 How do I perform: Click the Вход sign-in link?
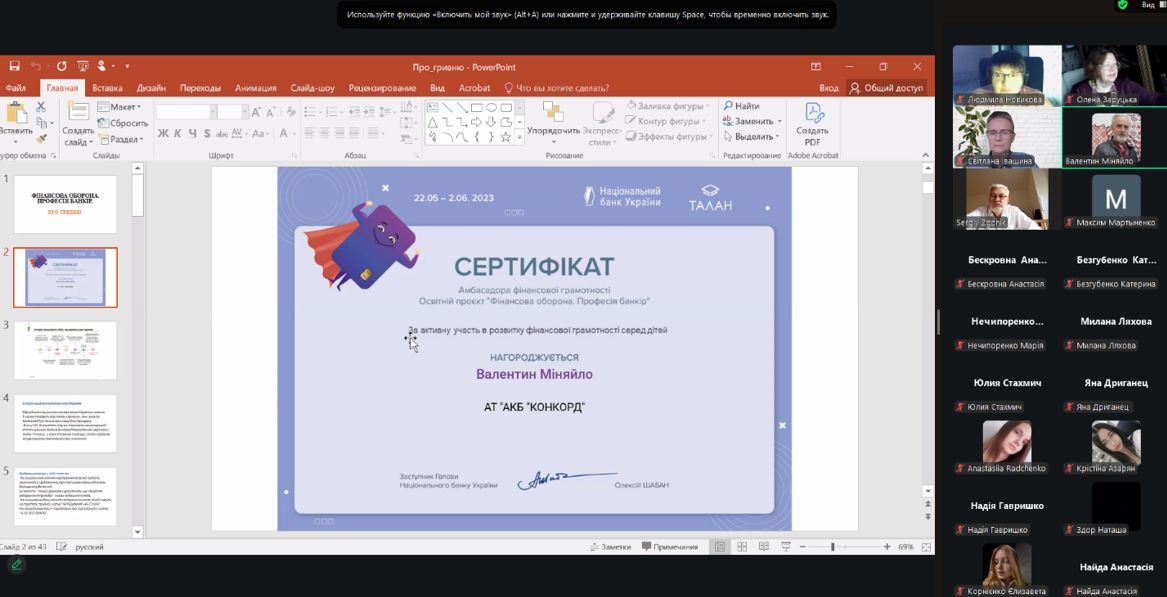829,88
